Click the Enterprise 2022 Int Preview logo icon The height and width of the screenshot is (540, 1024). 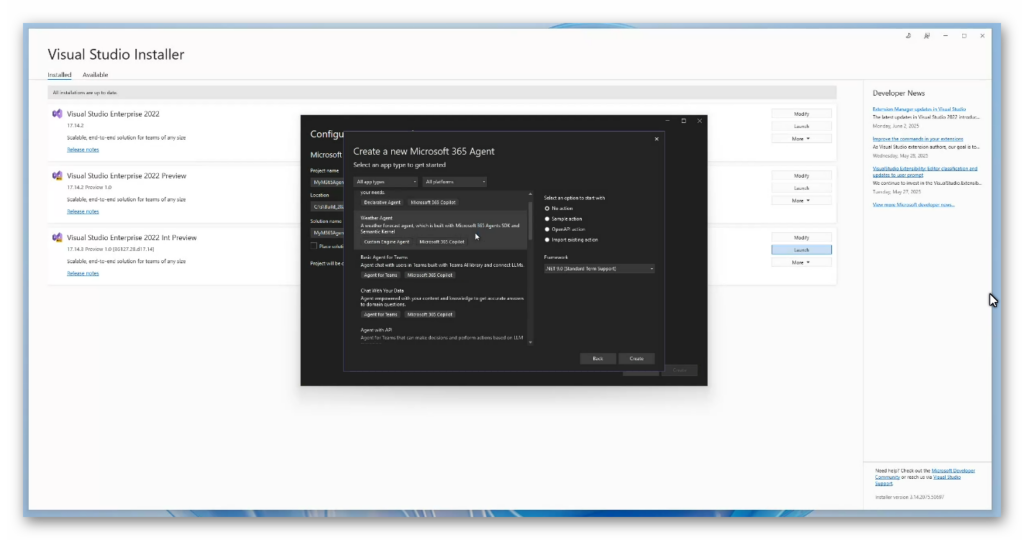[x=57, y=238]
